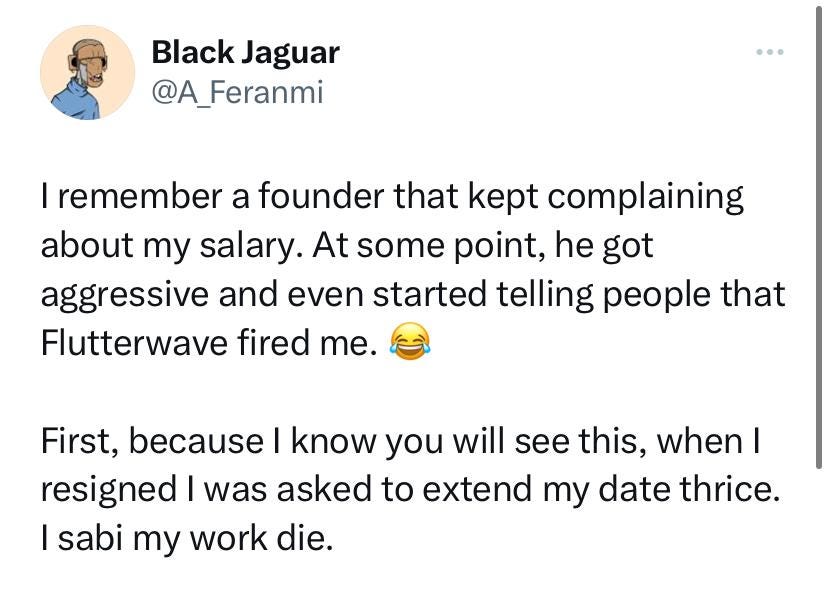The width and height of the screenshot is (828, 609).
Task: Click the word "complaining" in the tweet
Action: pyautogui.click(x=645, y=198)
